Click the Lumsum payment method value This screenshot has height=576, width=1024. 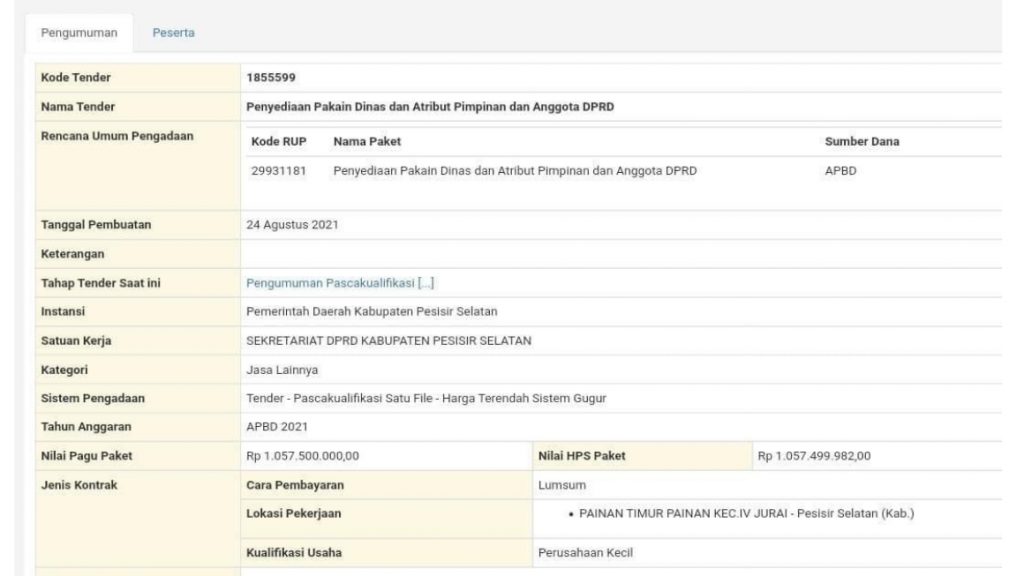[562, 485]
